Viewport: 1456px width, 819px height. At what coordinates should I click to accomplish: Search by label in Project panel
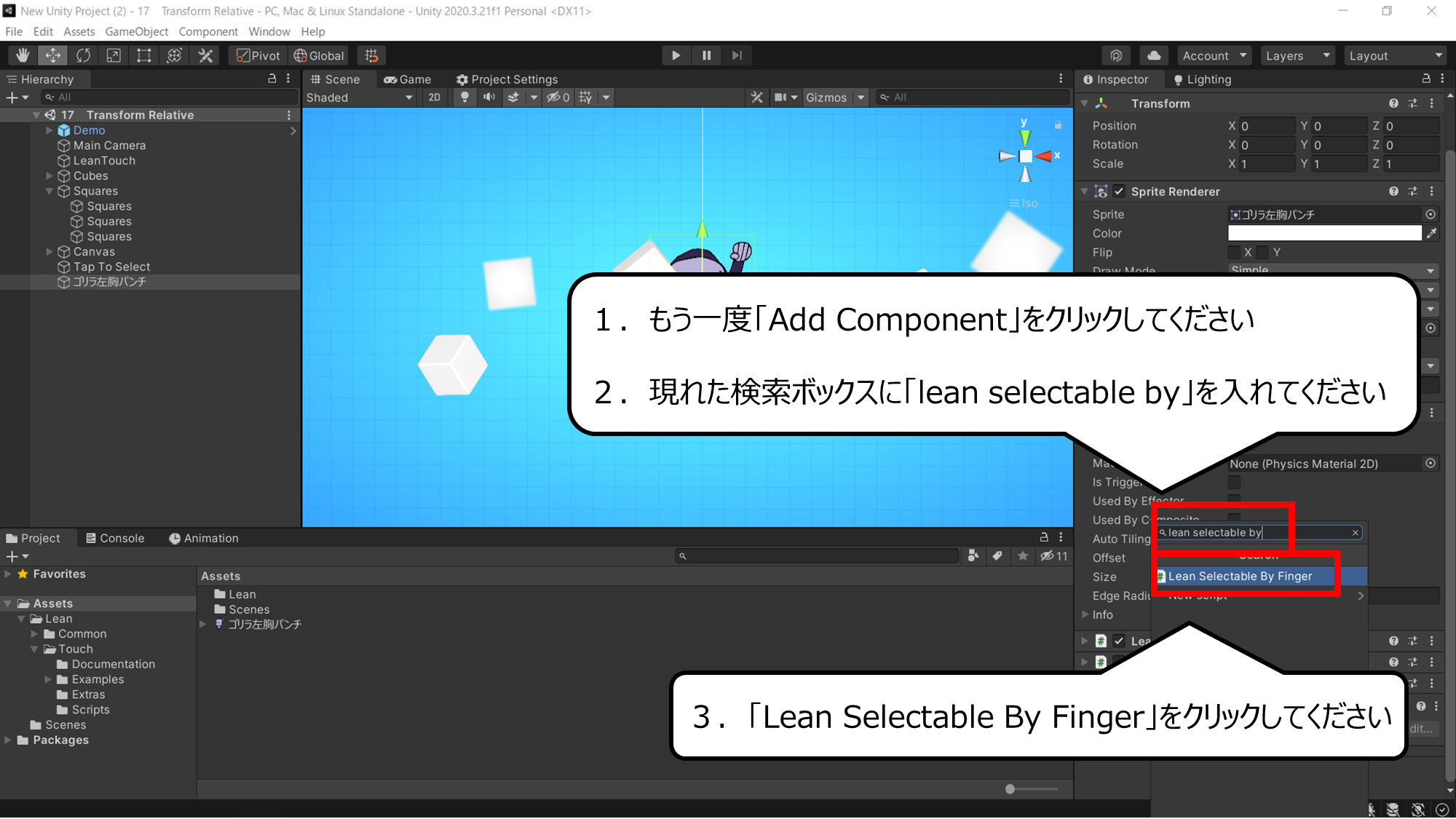(x=997, y=555)
